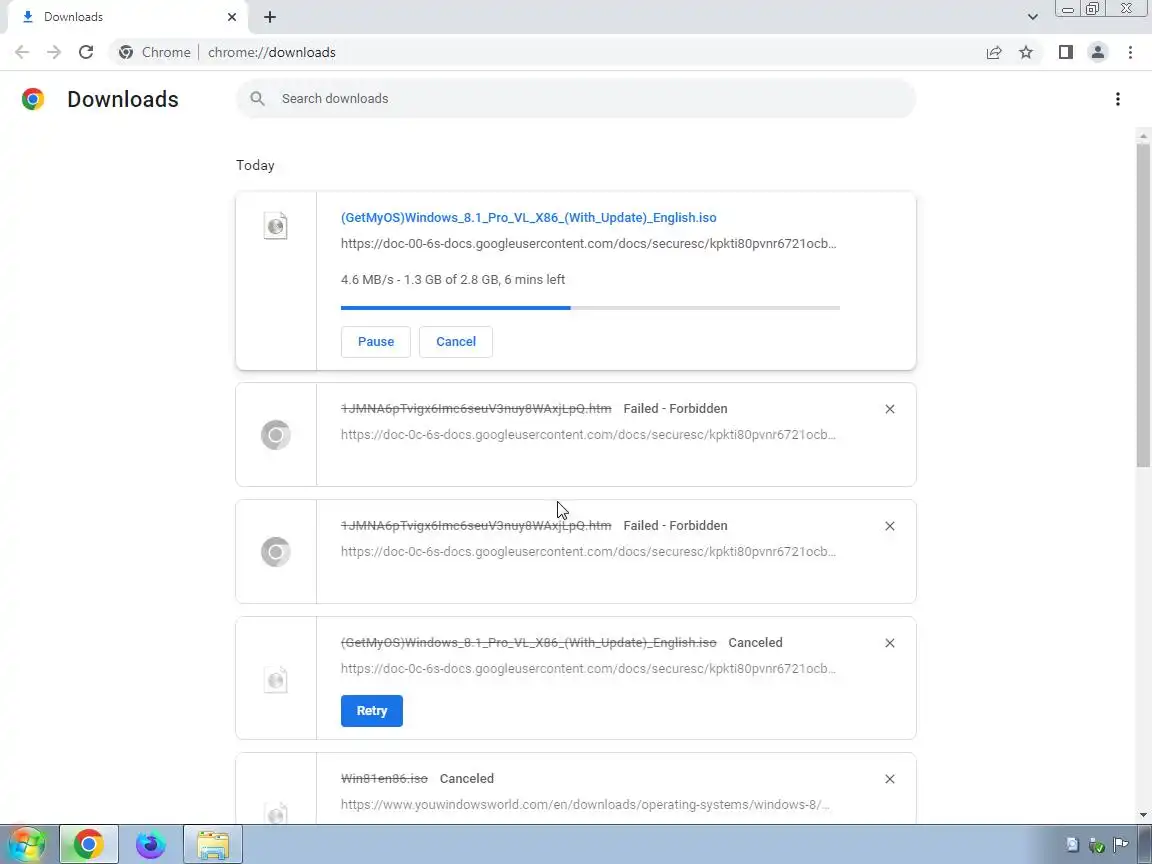The width and height of the screenshot is (1152, 864).
Task: Open File Explorer from the taskbar
Action: [213, 844]
